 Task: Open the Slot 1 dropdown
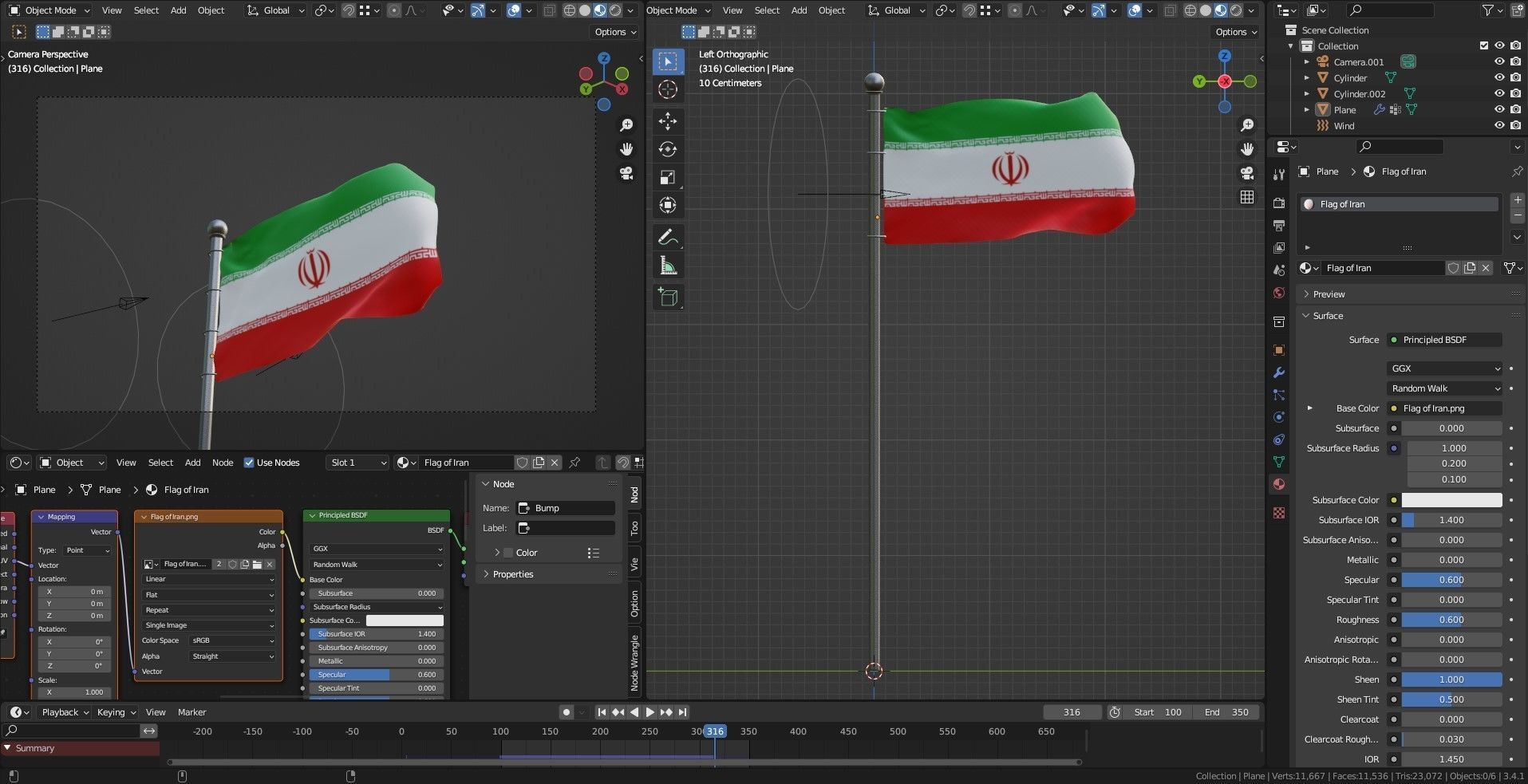[x=357, y=463]
